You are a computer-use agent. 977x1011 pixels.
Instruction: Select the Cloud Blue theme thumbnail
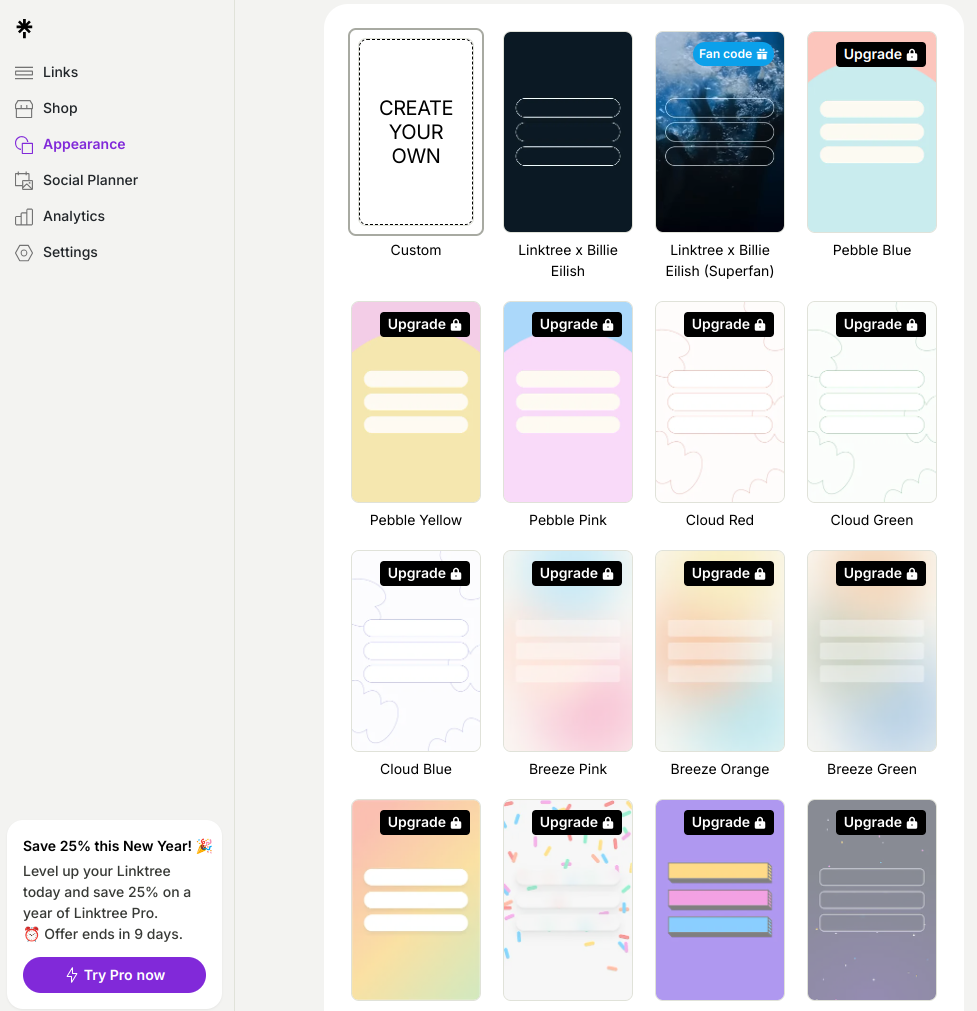pyautogui.click(x=416, y=651)
